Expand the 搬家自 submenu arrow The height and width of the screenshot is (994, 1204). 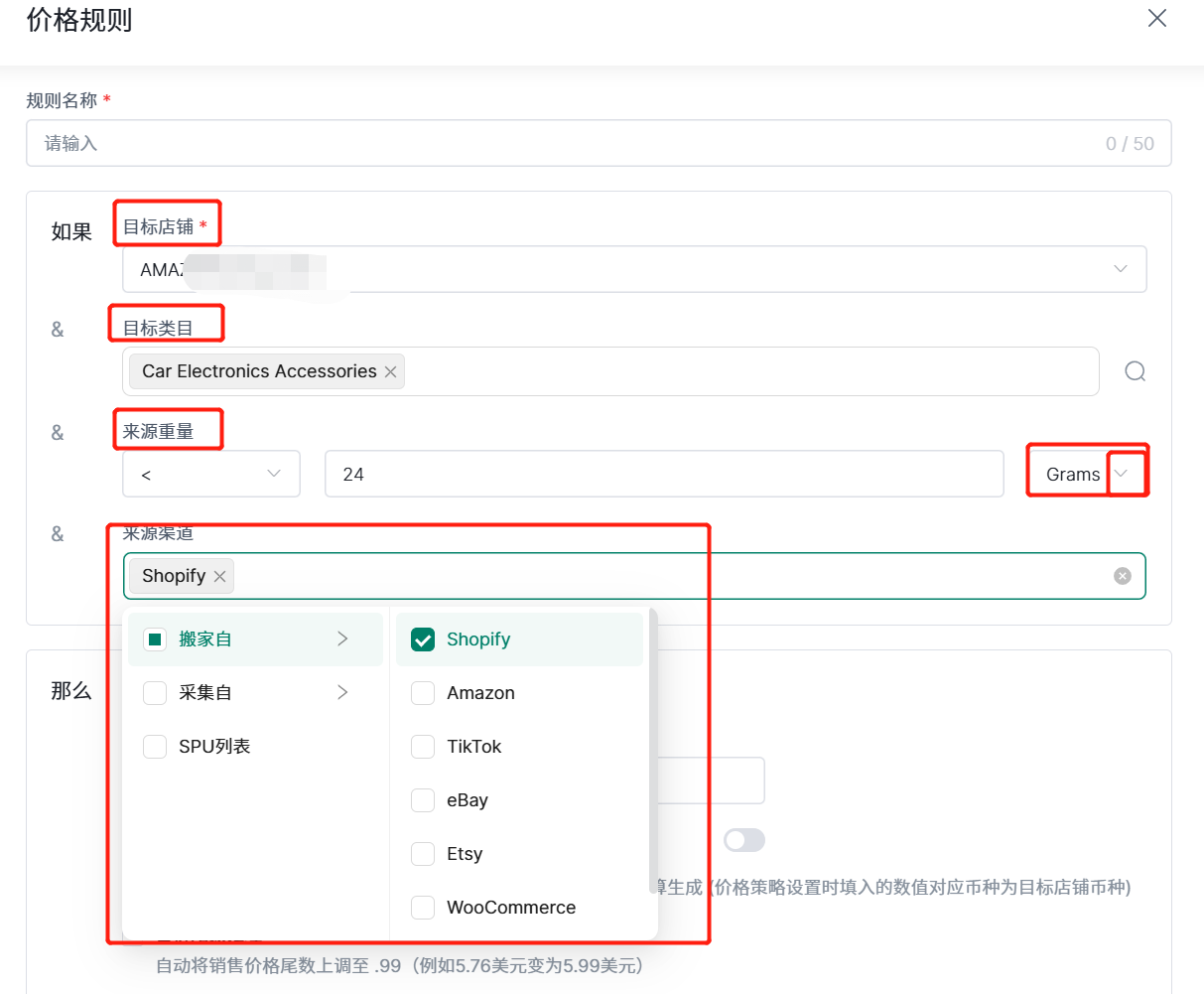pos(342,639)
